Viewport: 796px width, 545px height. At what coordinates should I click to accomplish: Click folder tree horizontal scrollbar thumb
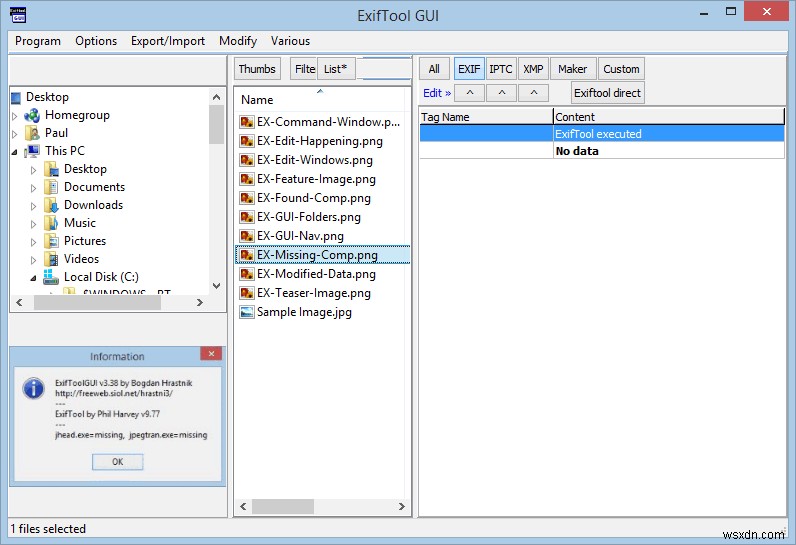pos(97,302)
